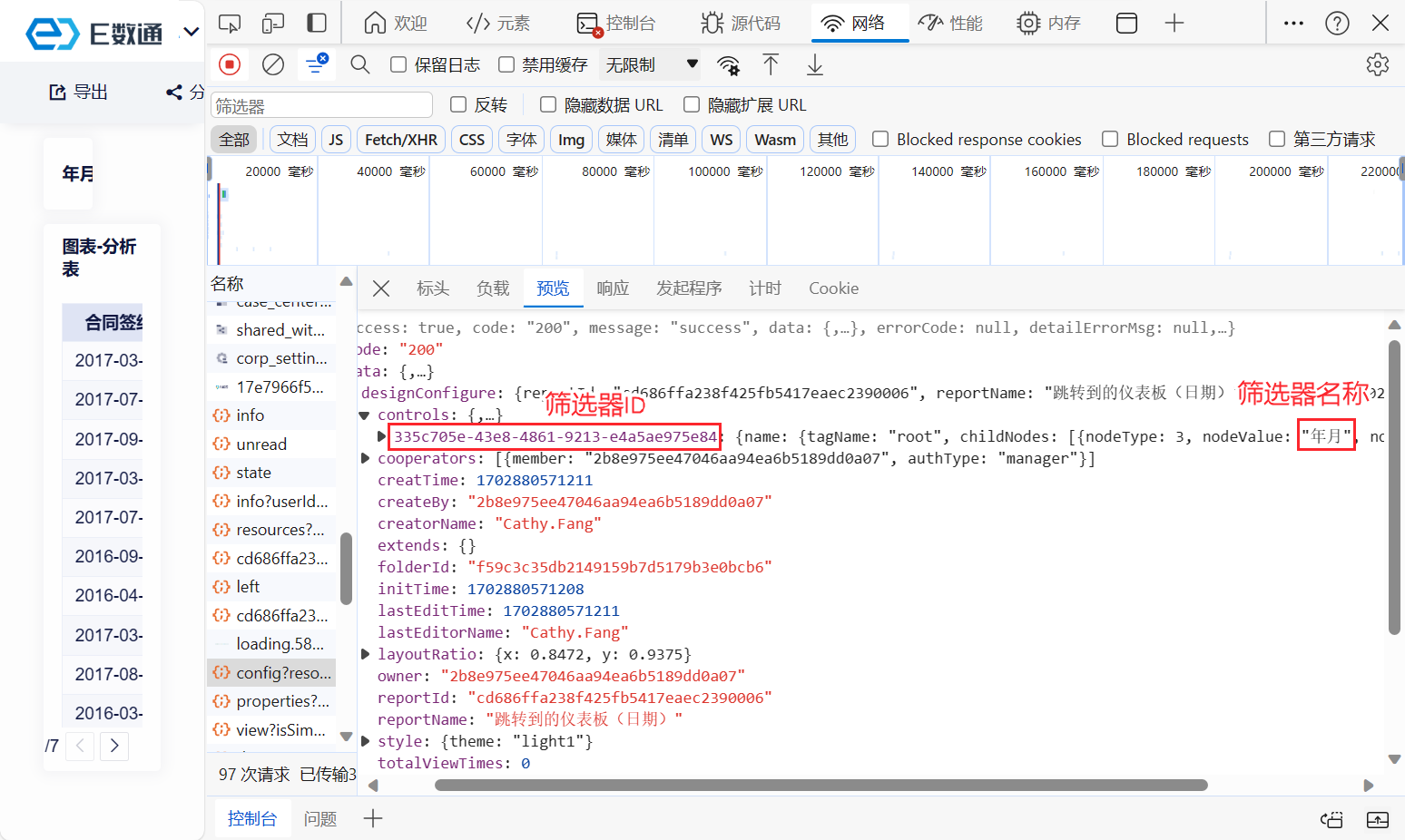The width and height of the screenshot is (1405, 840).
Task: Switch to the 标头 tab
Action: (x=433, y=288)
